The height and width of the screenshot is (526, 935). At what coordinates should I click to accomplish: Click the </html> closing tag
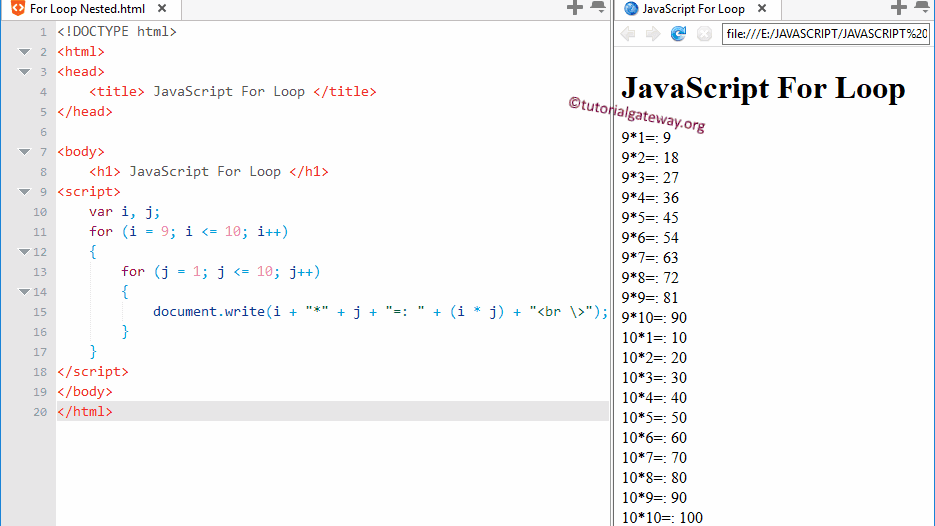85,411
